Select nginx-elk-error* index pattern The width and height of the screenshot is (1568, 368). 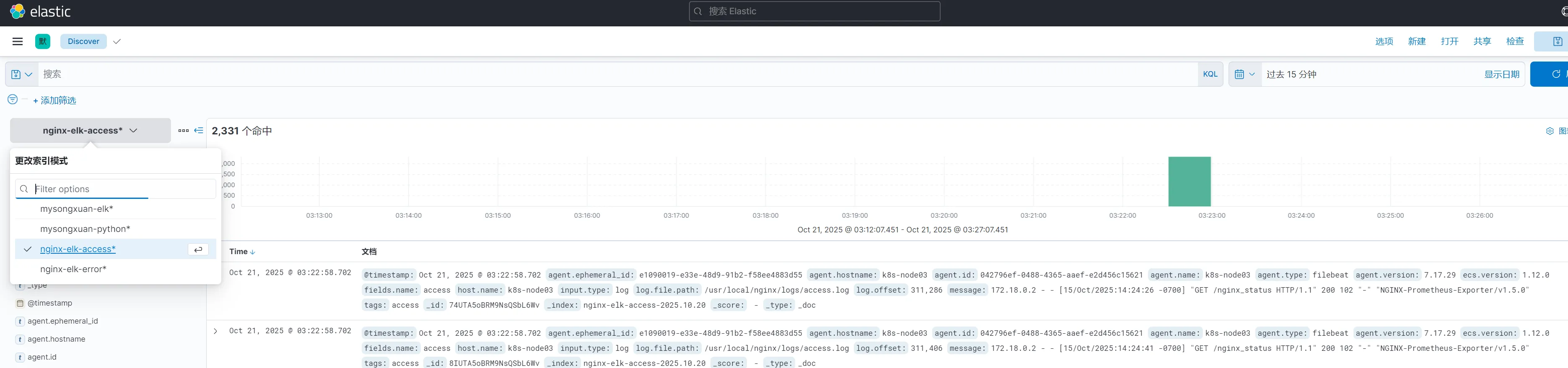tap(73, 269)
